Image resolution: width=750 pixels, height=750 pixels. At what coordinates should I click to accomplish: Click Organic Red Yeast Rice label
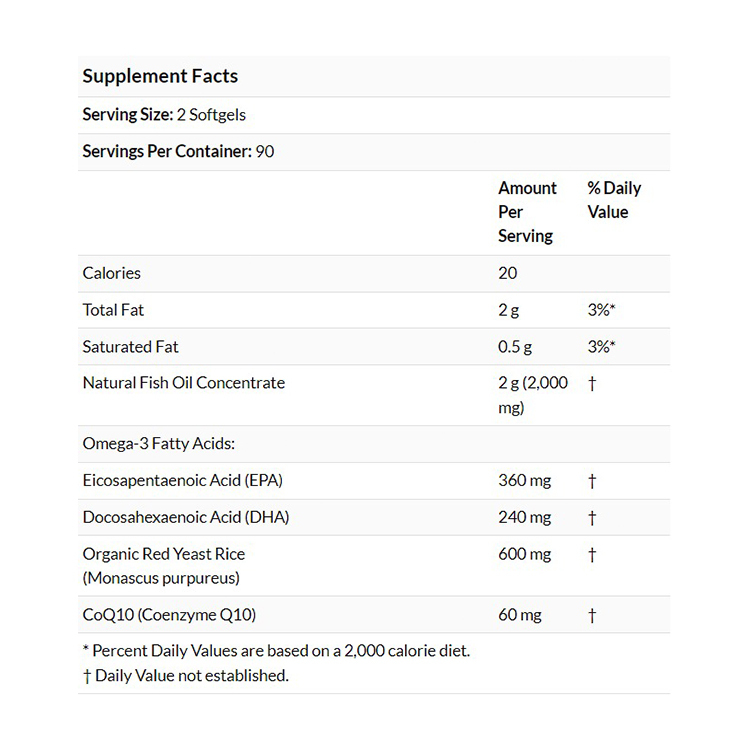point(164,554)
